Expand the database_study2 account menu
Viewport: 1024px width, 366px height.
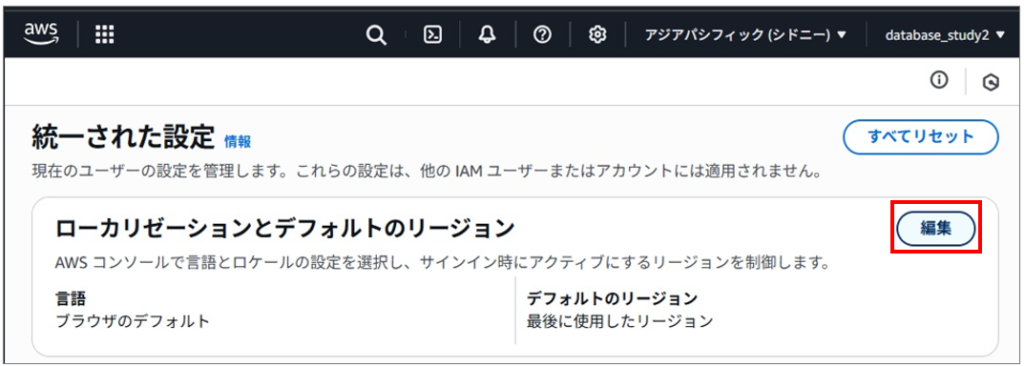945,35
